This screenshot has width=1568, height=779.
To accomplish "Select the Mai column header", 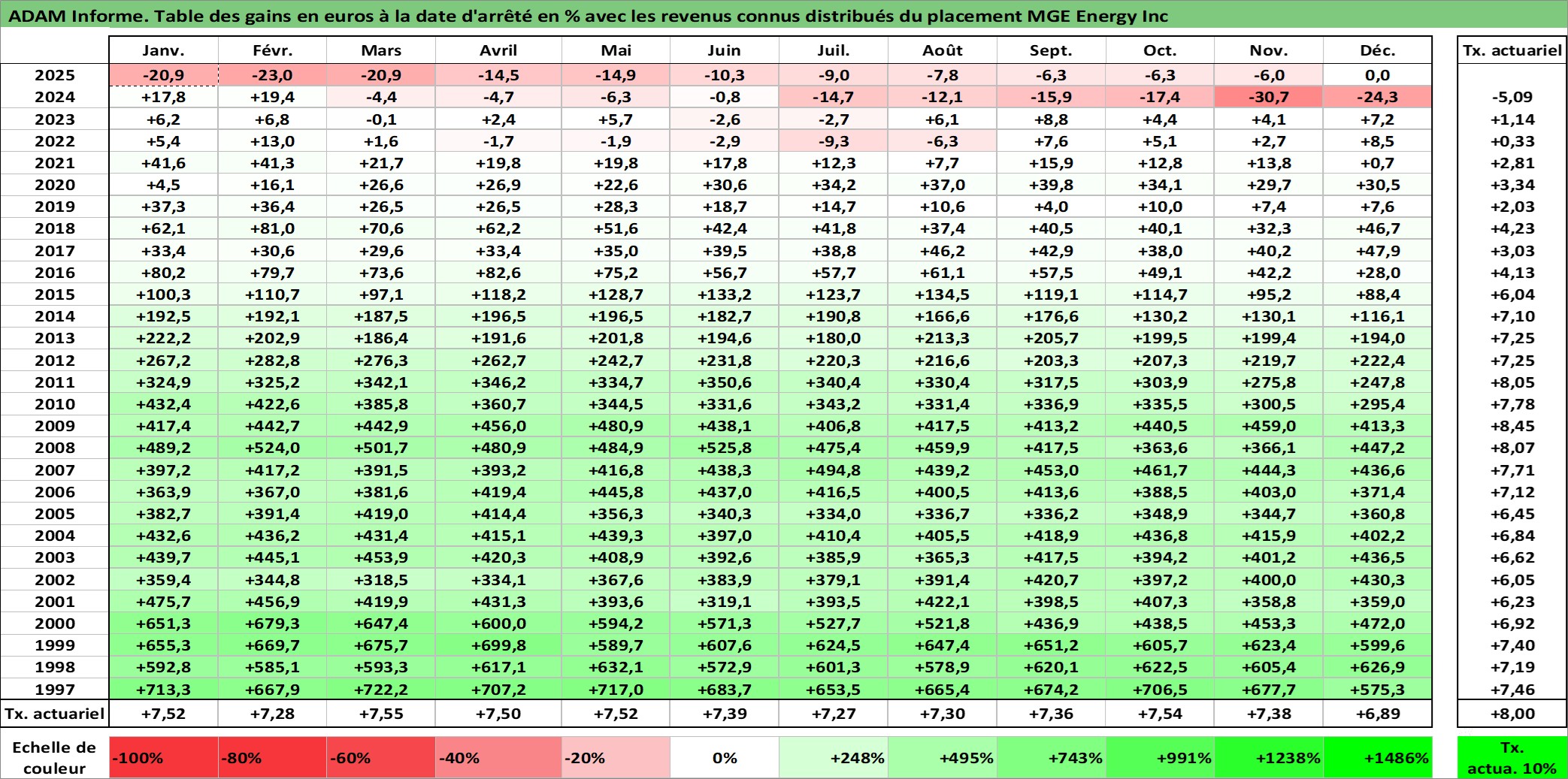I will [x=616, y=50].
